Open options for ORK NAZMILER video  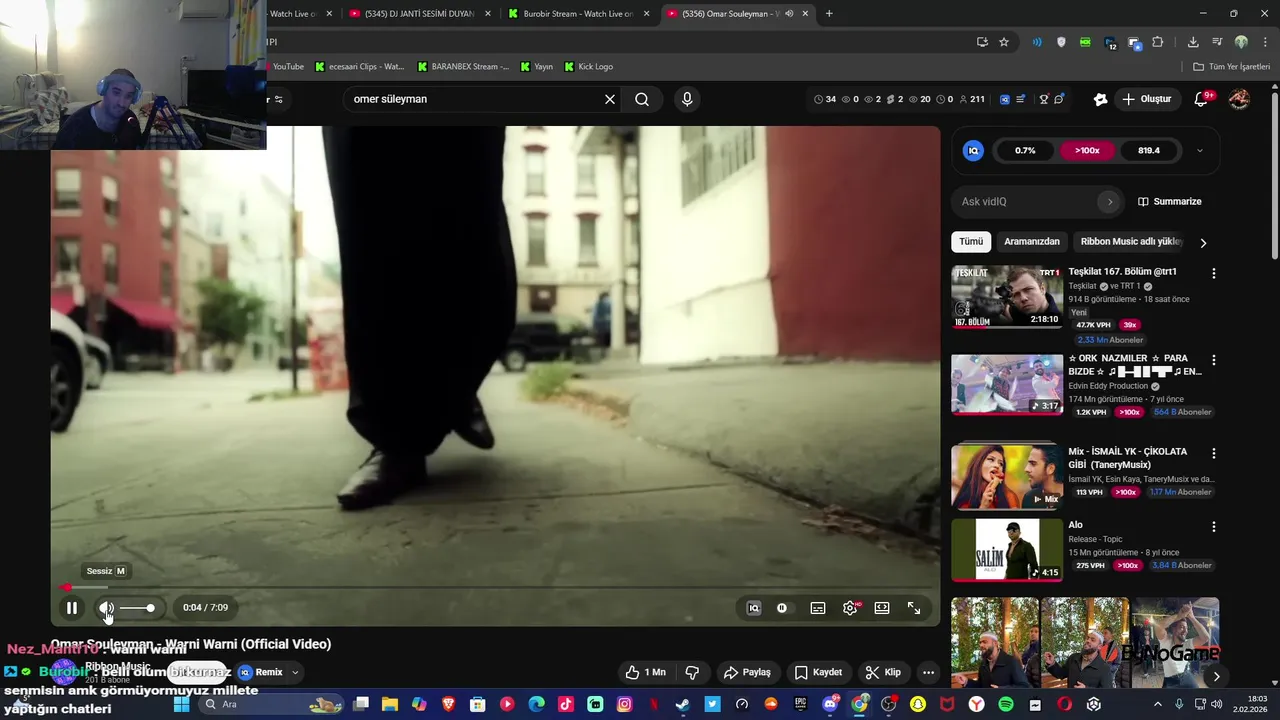click(x=1214, y=360)
